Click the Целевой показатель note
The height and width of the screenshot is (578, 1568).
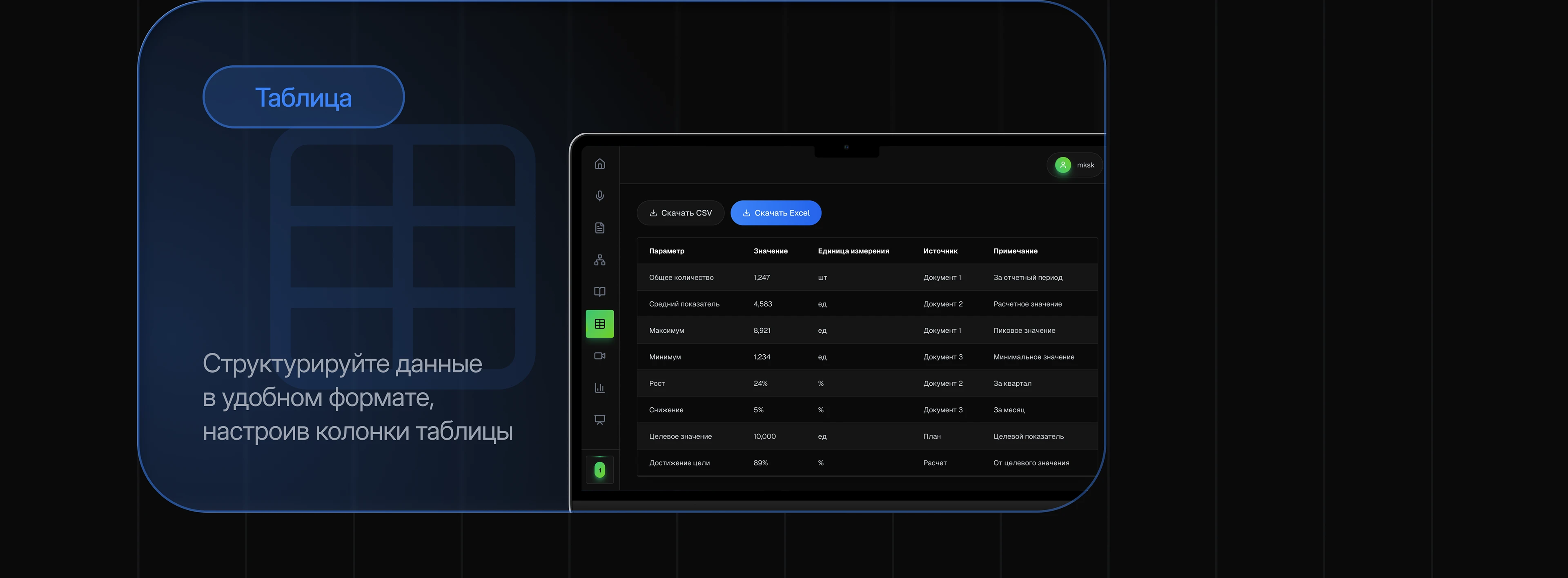coord(1029,436)
